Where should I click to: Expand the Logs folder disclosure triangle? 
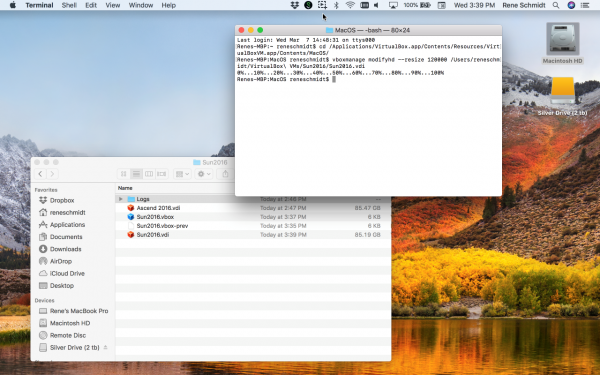click(121, 199)
